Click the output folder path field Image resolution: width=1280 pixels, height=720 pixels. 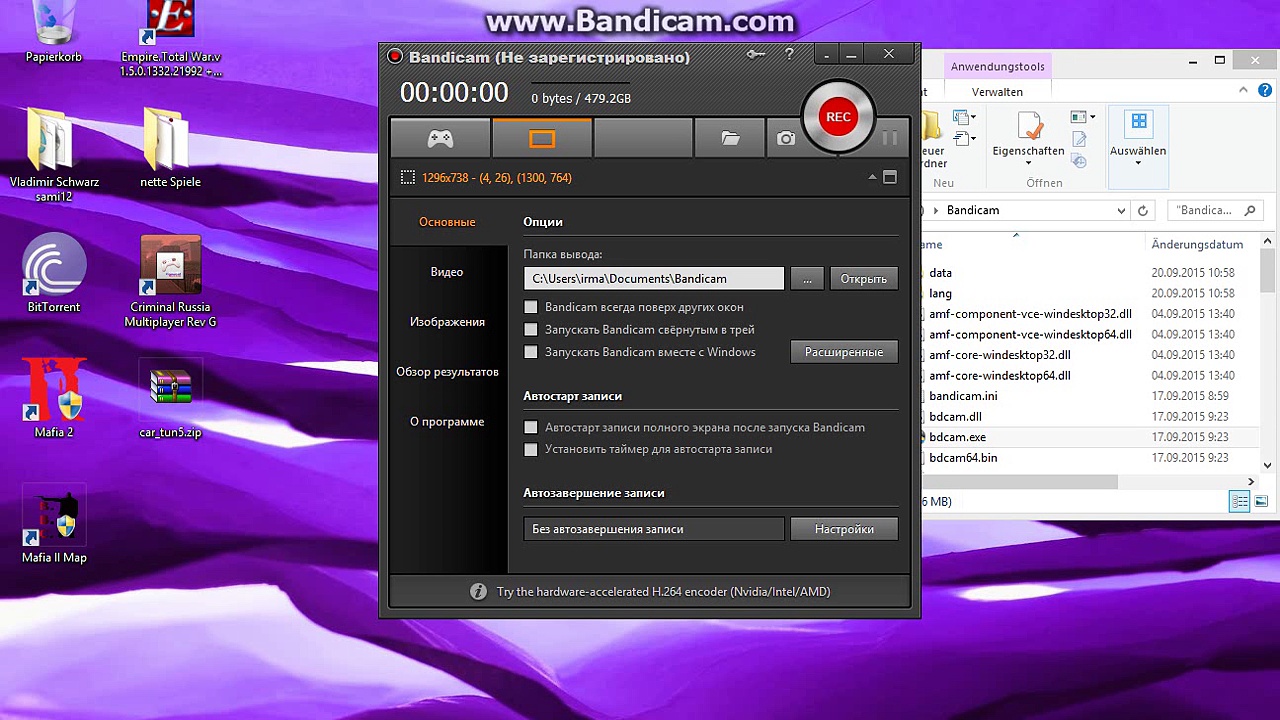(x=654, y=279)
